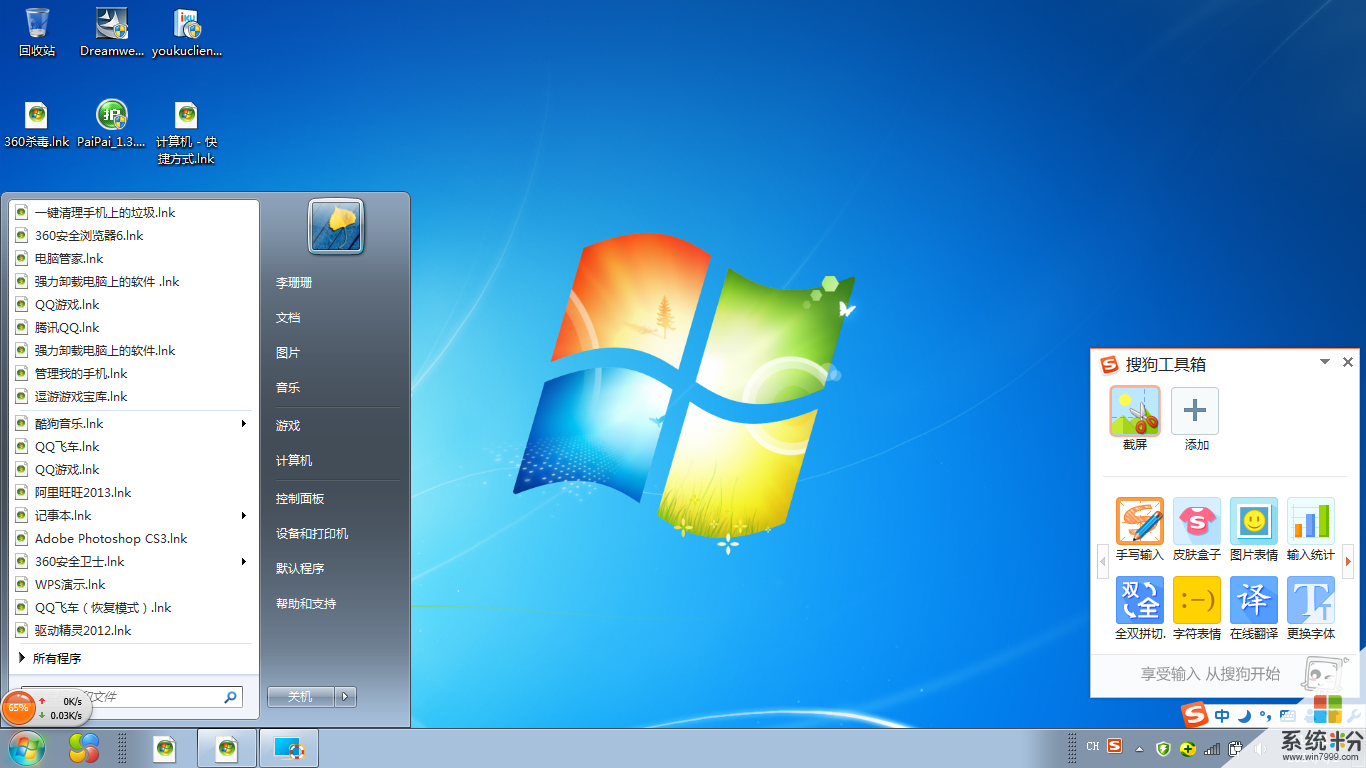Open the remote assistance monitor taskbar icon

click(289, 748)
